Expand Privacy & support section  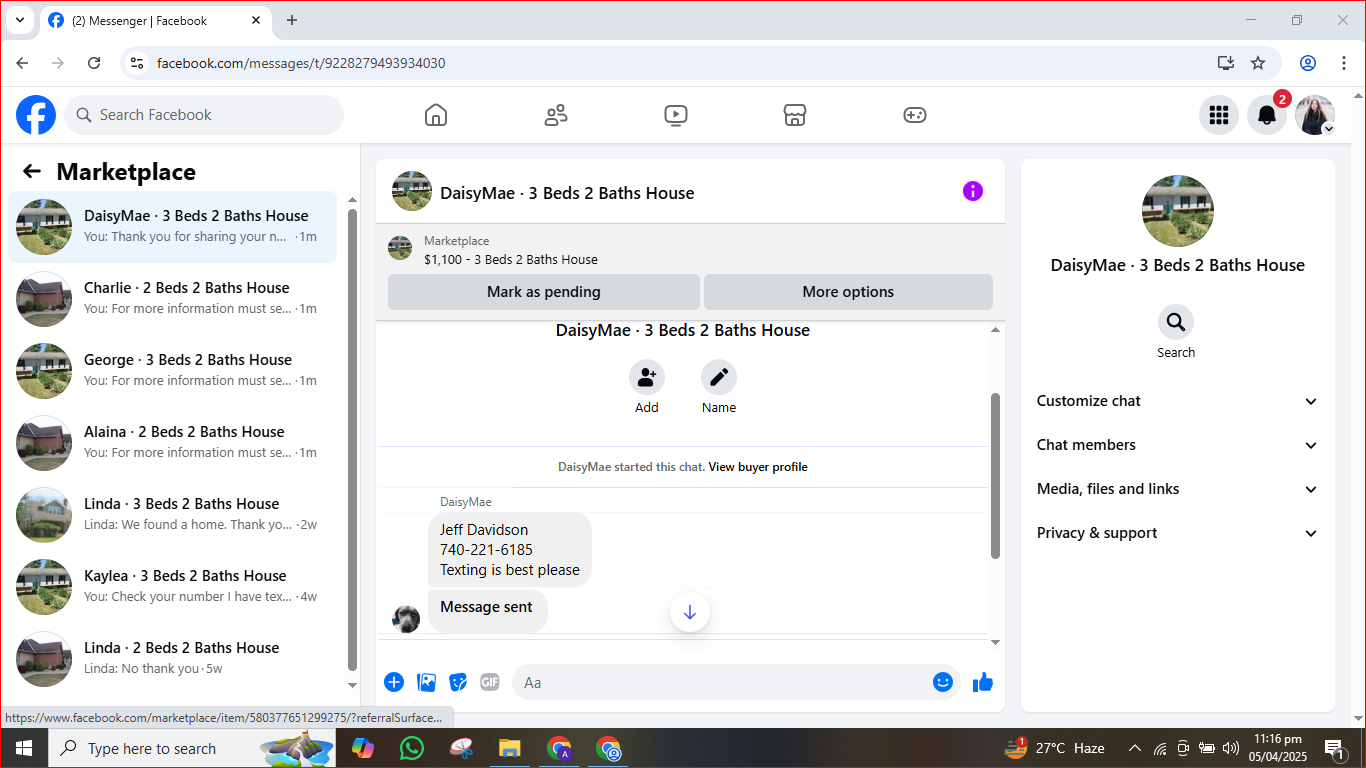(1178, 533)
